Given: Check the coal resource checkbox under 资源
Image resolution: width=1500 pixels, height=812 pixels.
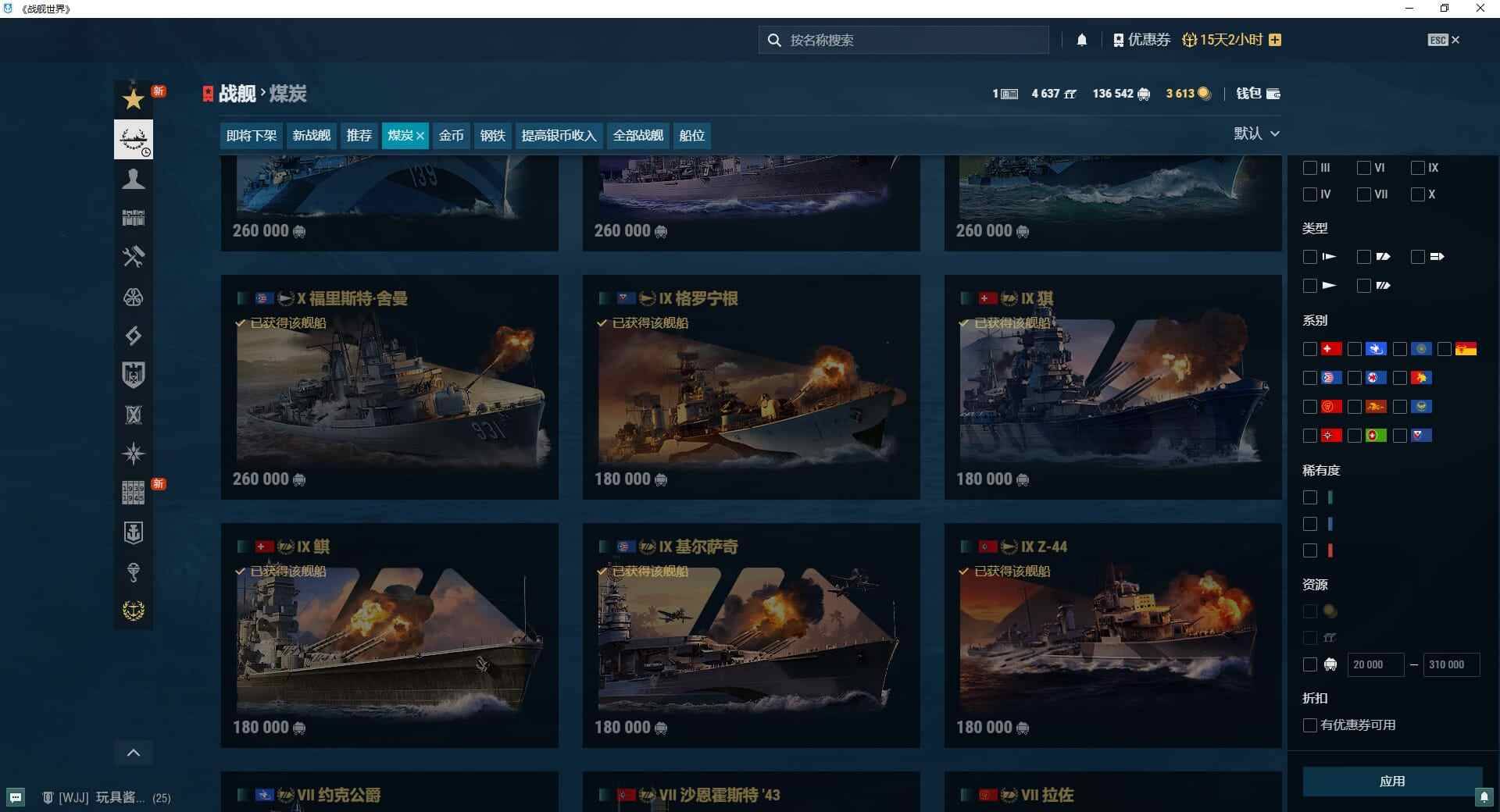Looking at the screenshot, I should click(1309, 664).
